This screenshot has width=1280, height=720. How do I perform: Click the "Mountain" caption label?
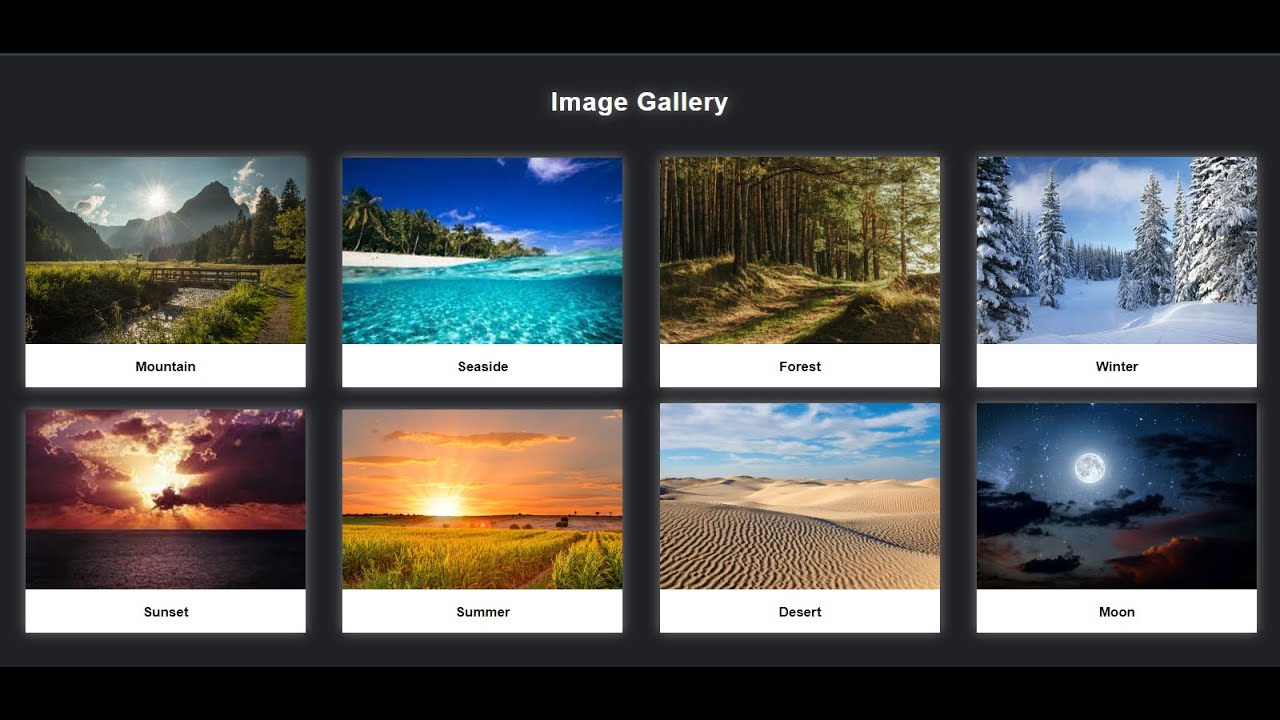coord(166,367)
